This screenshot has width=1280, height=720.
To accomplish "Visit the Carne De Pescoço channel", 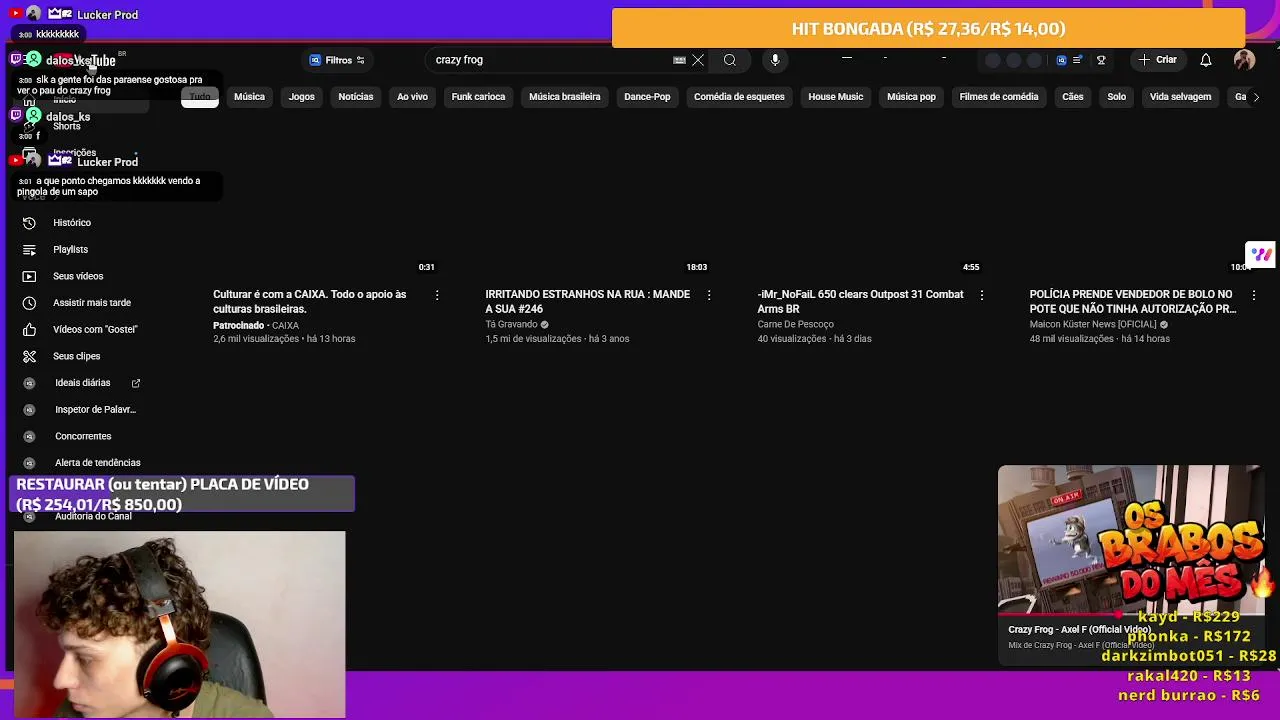I will tap(795, 325).
